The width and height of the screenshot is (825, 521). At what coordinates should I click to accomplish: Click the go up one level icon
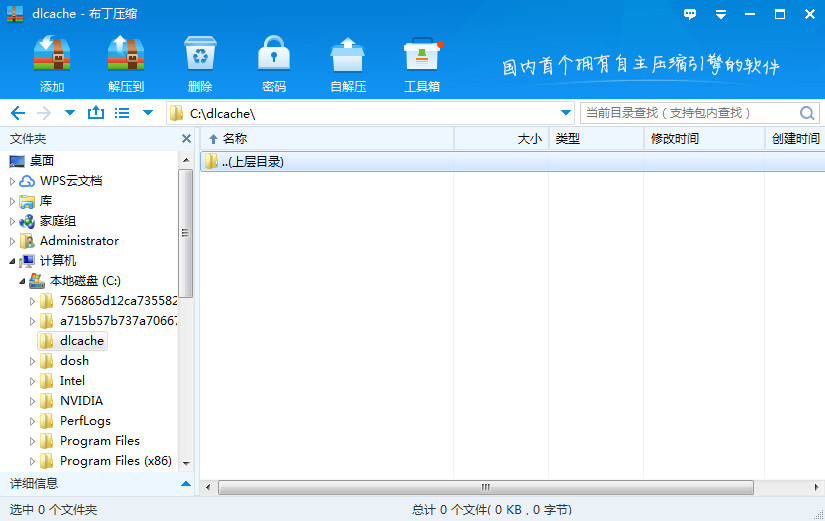(96, 112)
